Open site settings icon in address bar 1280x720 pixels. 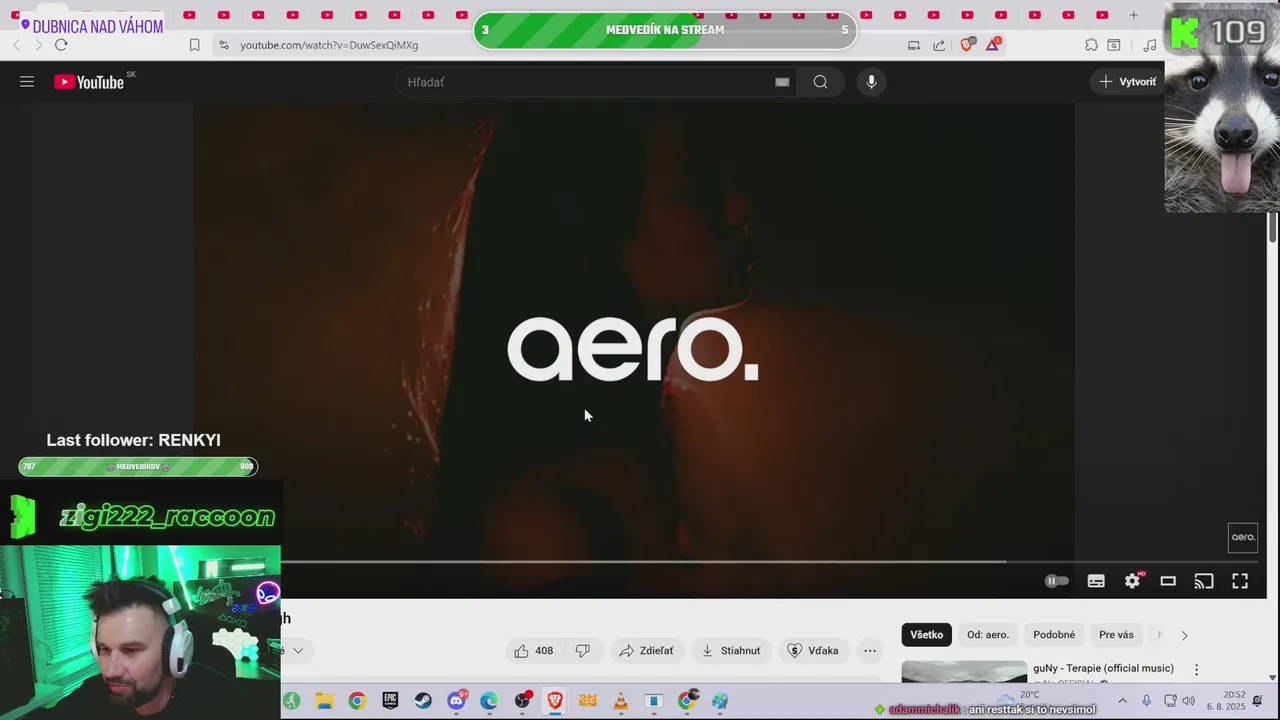click(224, 45)
